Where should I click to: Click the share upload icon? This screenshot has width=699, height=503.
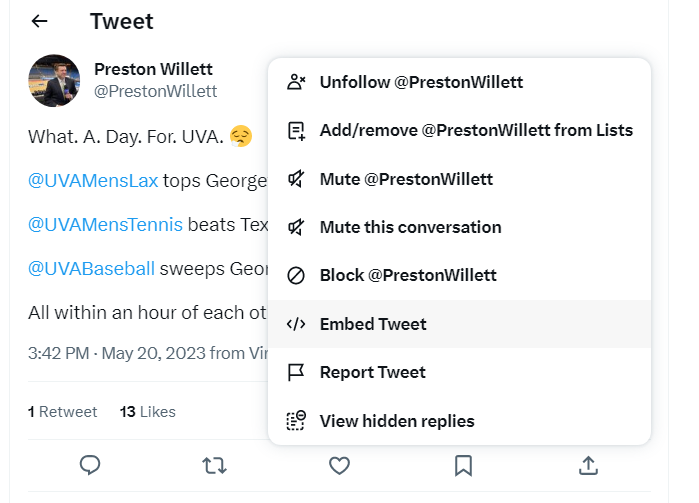pyautogui.click(x=588, y=465)
